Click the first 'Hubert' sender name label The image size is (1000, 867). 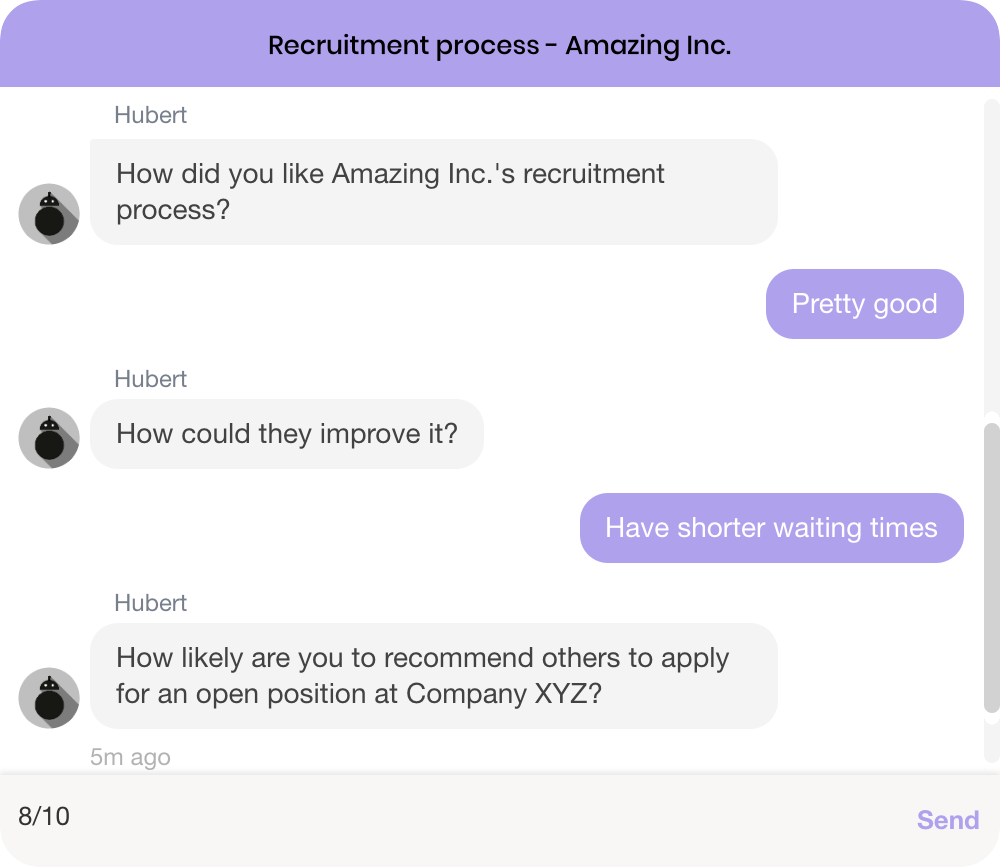[150, 115]
